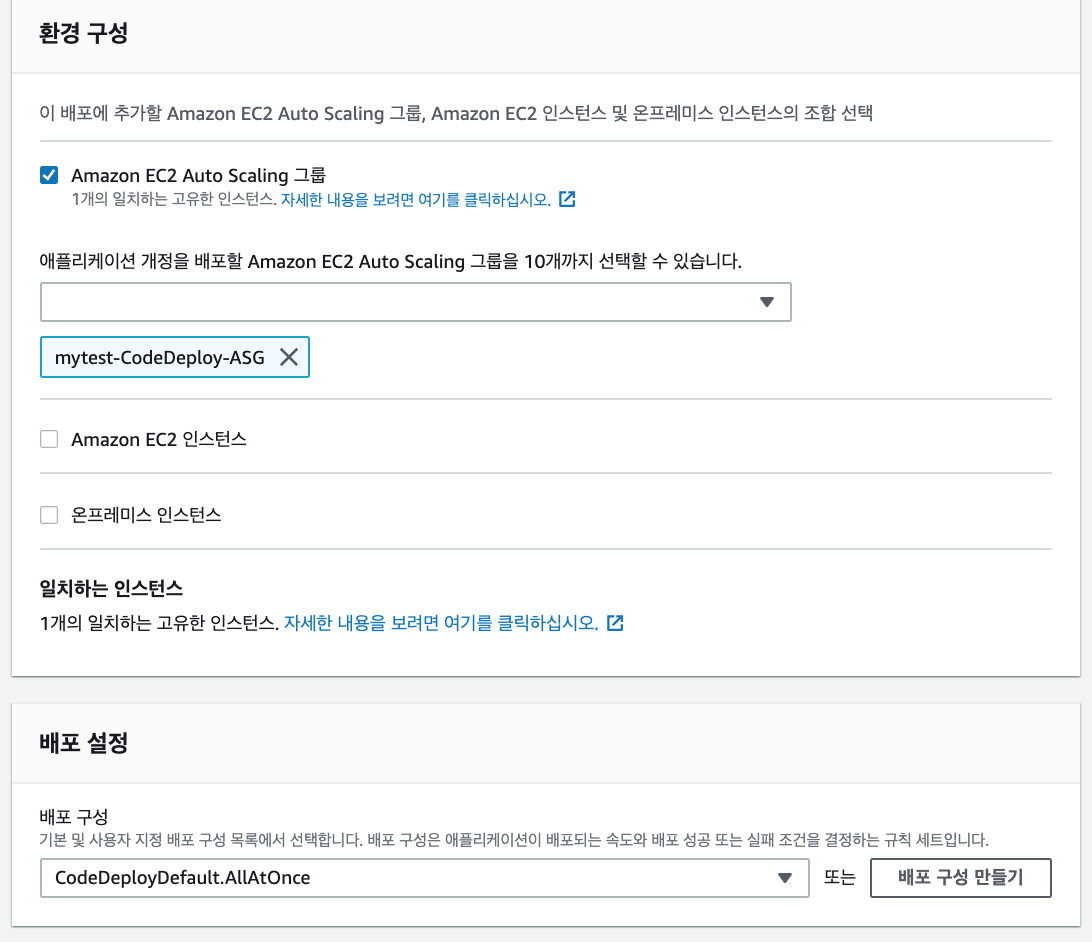This screenshot has height=942, width=1092.
Task: Enable Amazon EC2 인스턴스 checkbox
Action: (x=49, y=439)
